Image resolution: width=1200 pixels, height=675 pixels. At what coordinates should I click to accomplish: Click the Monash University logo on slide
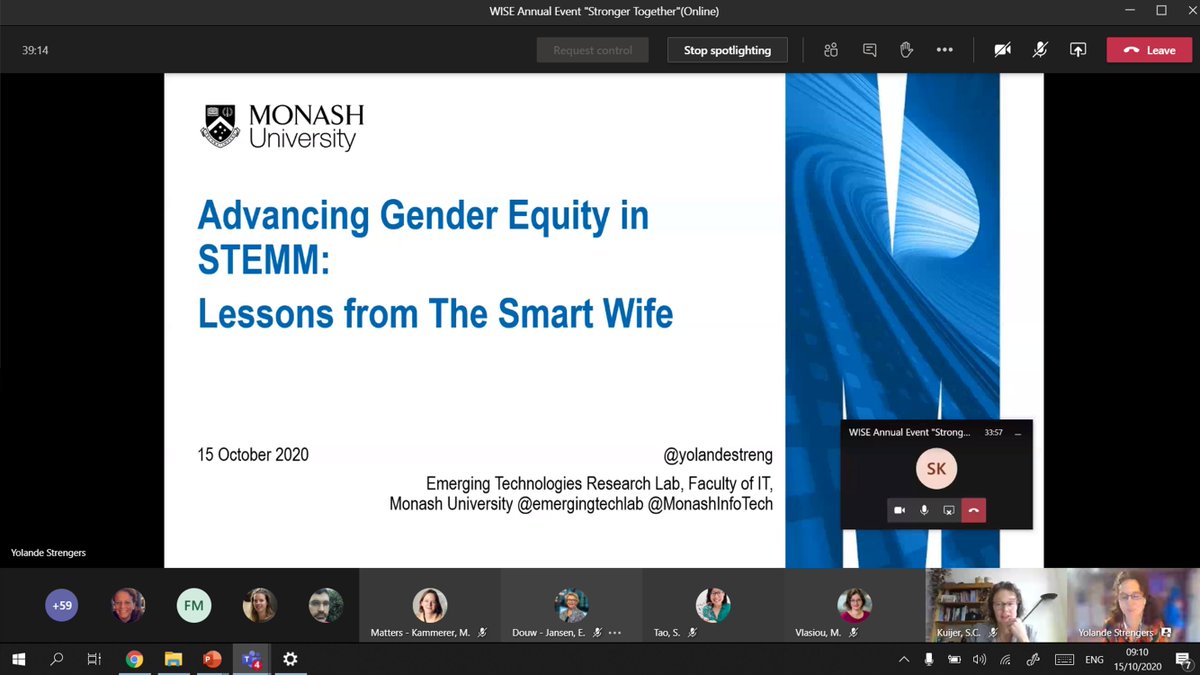282,127
